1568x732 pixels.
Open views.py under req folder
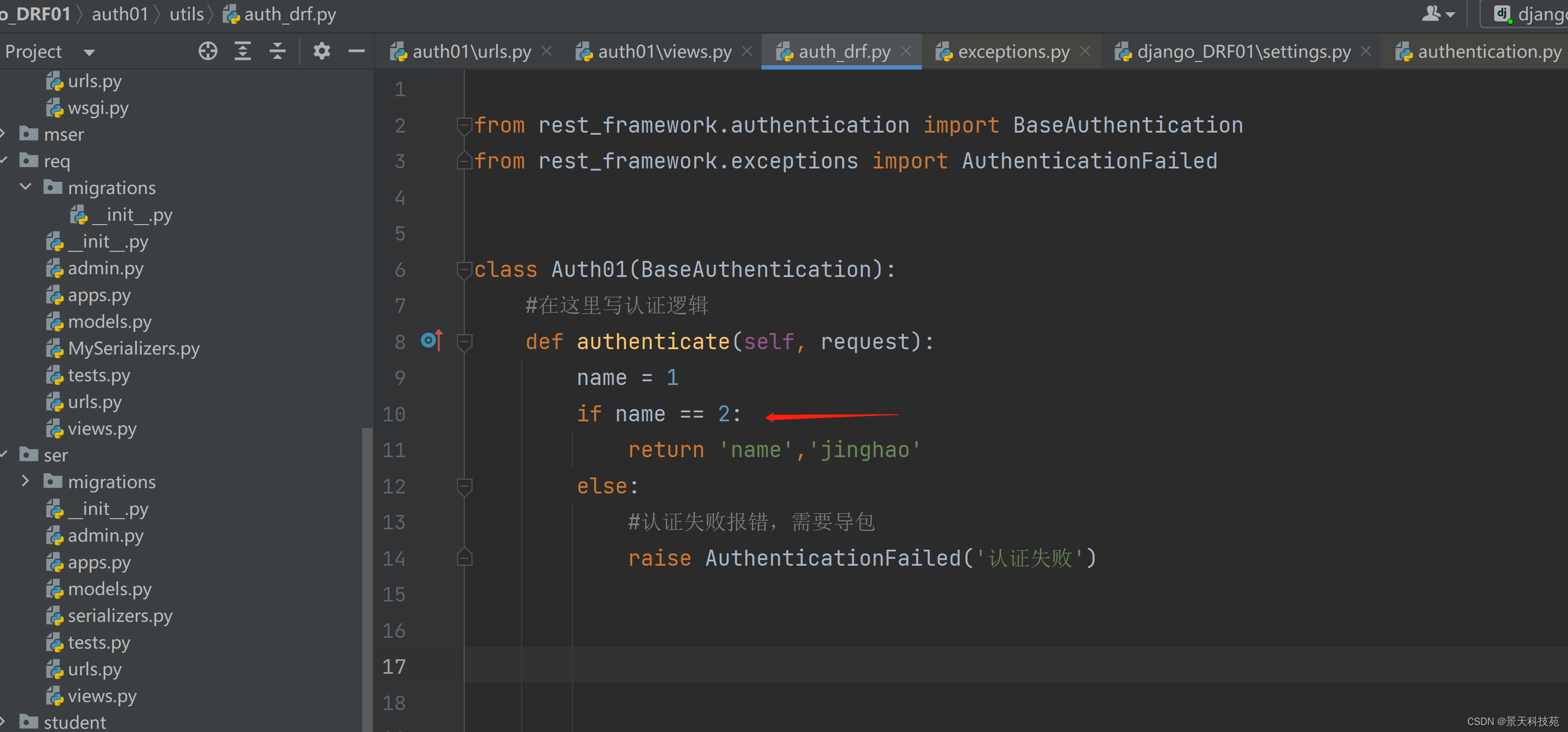(102, 429)
